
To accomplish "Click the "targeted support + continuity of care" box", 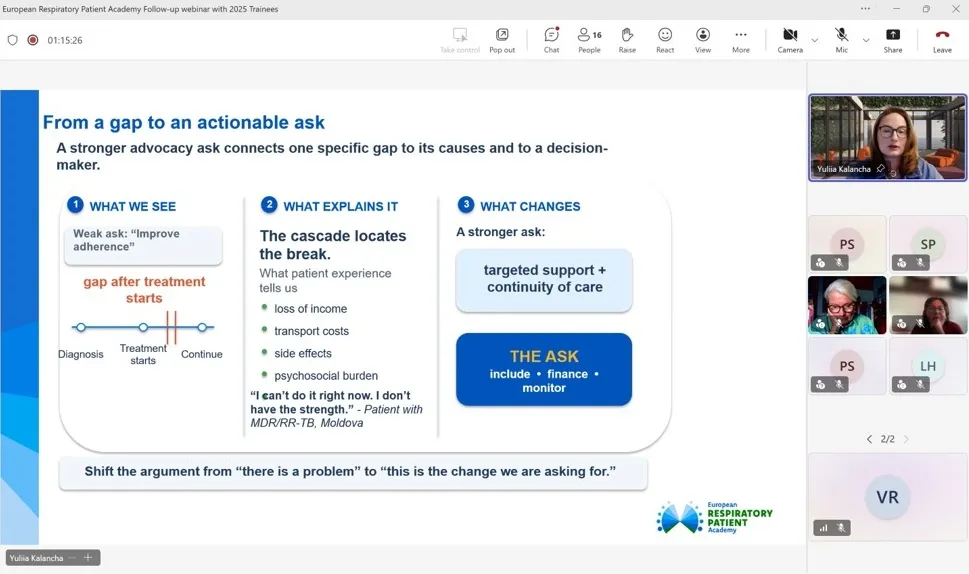I will [544, 279].
